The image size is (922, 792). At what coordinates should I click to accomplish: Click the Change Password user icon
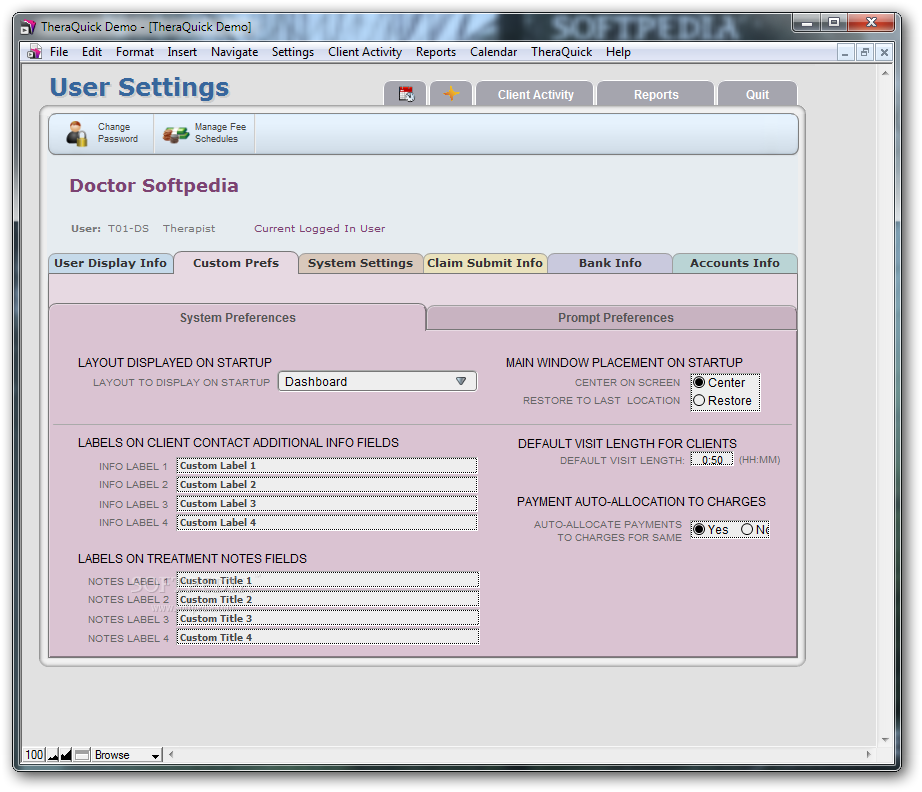click(76, 133)
